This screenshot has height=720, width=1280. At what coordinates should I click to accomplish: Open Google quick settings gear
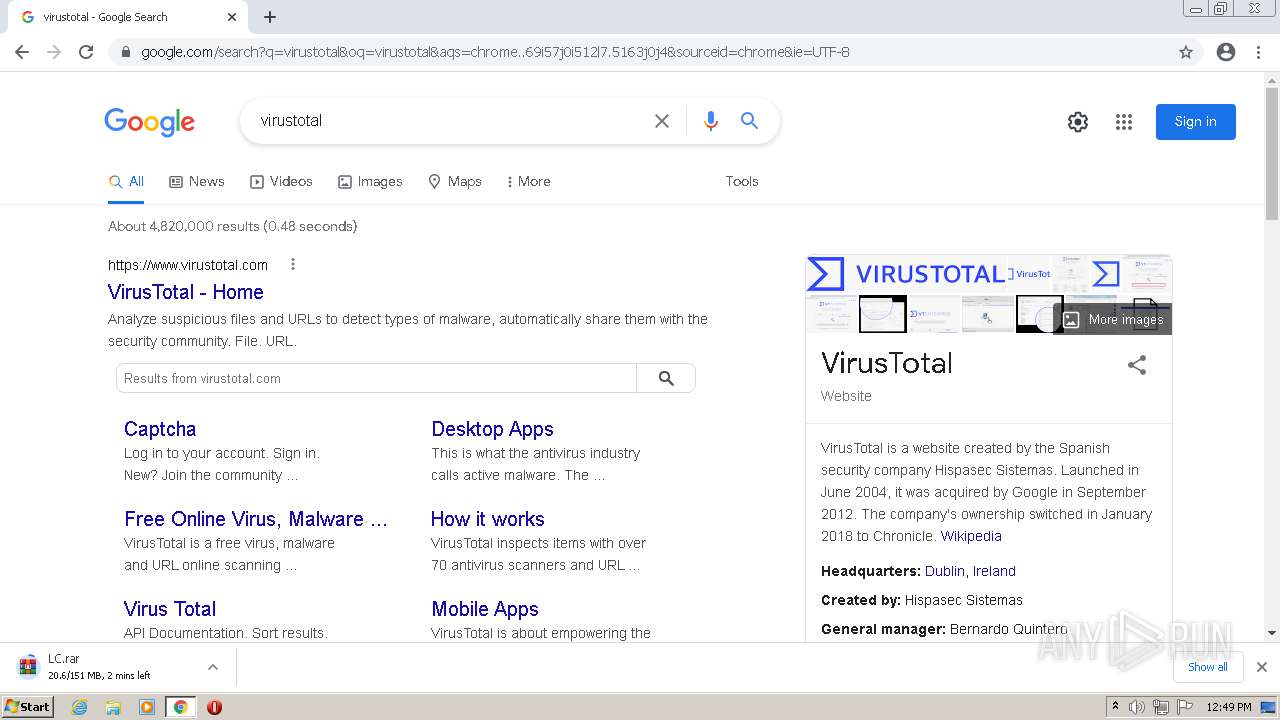1078,122
